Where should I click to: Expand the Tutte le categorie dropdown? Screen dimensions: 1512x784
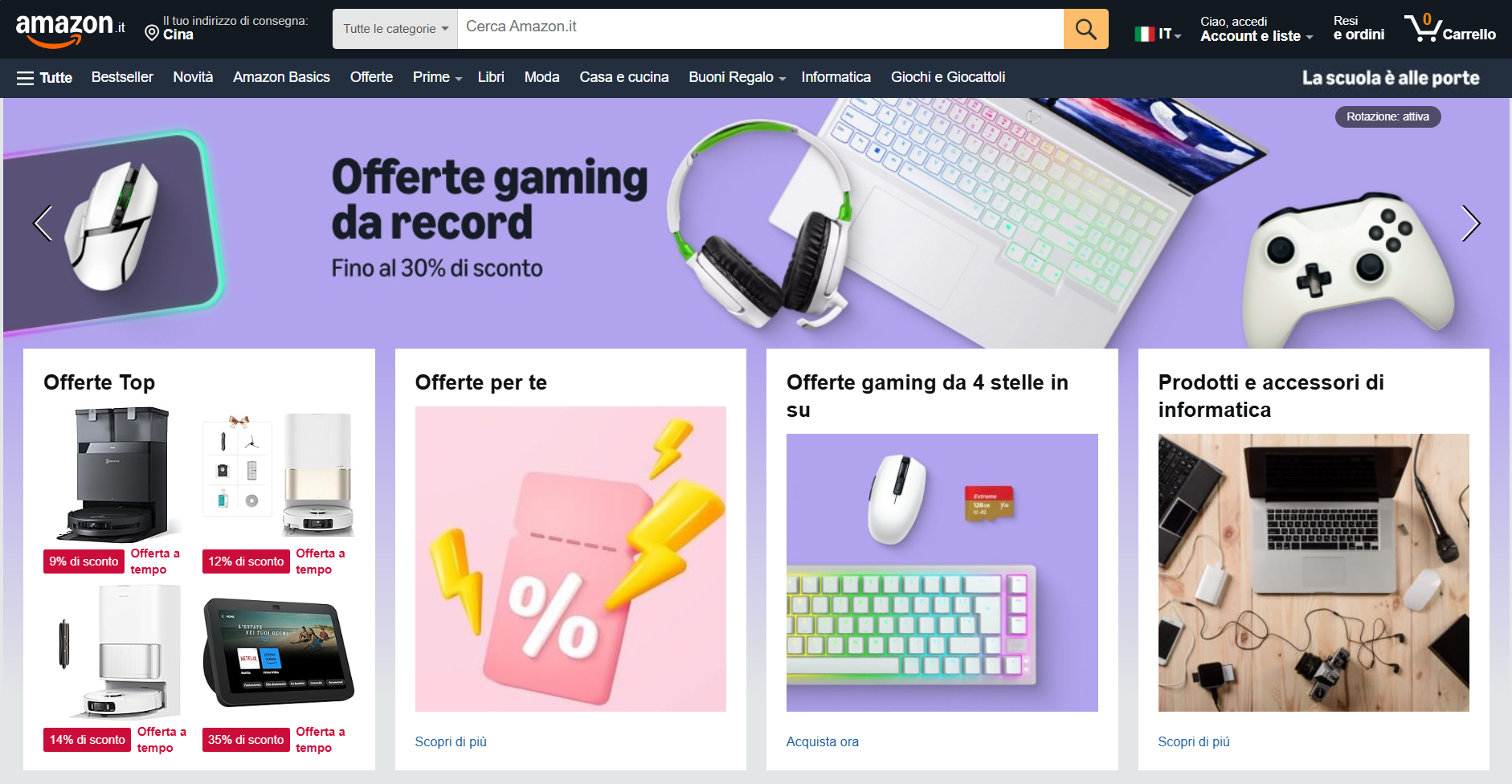point(395,29)
